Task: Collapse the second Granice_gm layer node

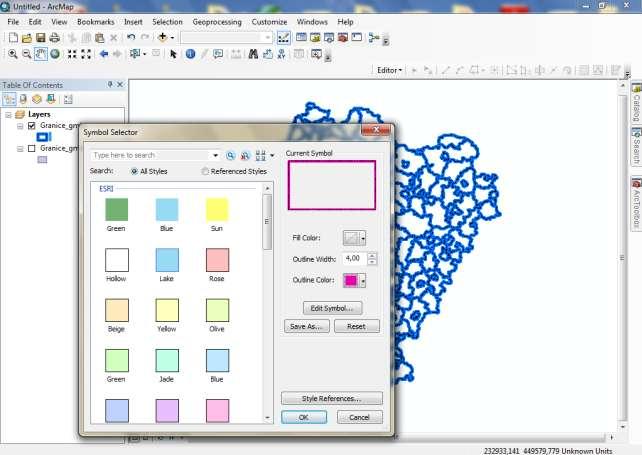Action: pyautogui.click(x=20, y=149)
